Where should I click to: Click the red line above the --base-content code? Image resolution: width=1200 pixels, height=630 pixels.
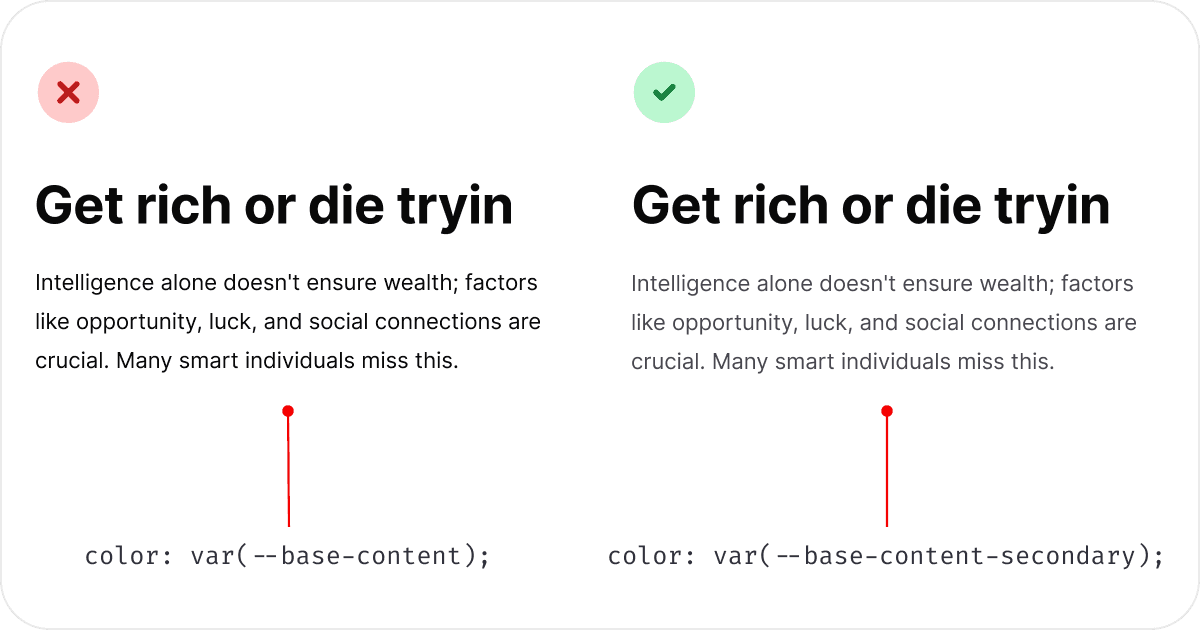point(288,470)
